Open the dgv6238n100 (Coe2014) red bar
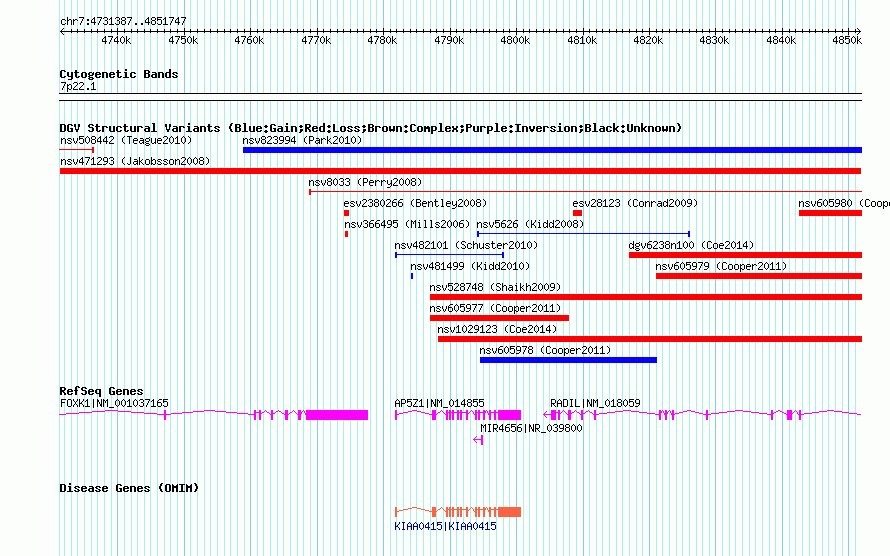 coord(745,255)
